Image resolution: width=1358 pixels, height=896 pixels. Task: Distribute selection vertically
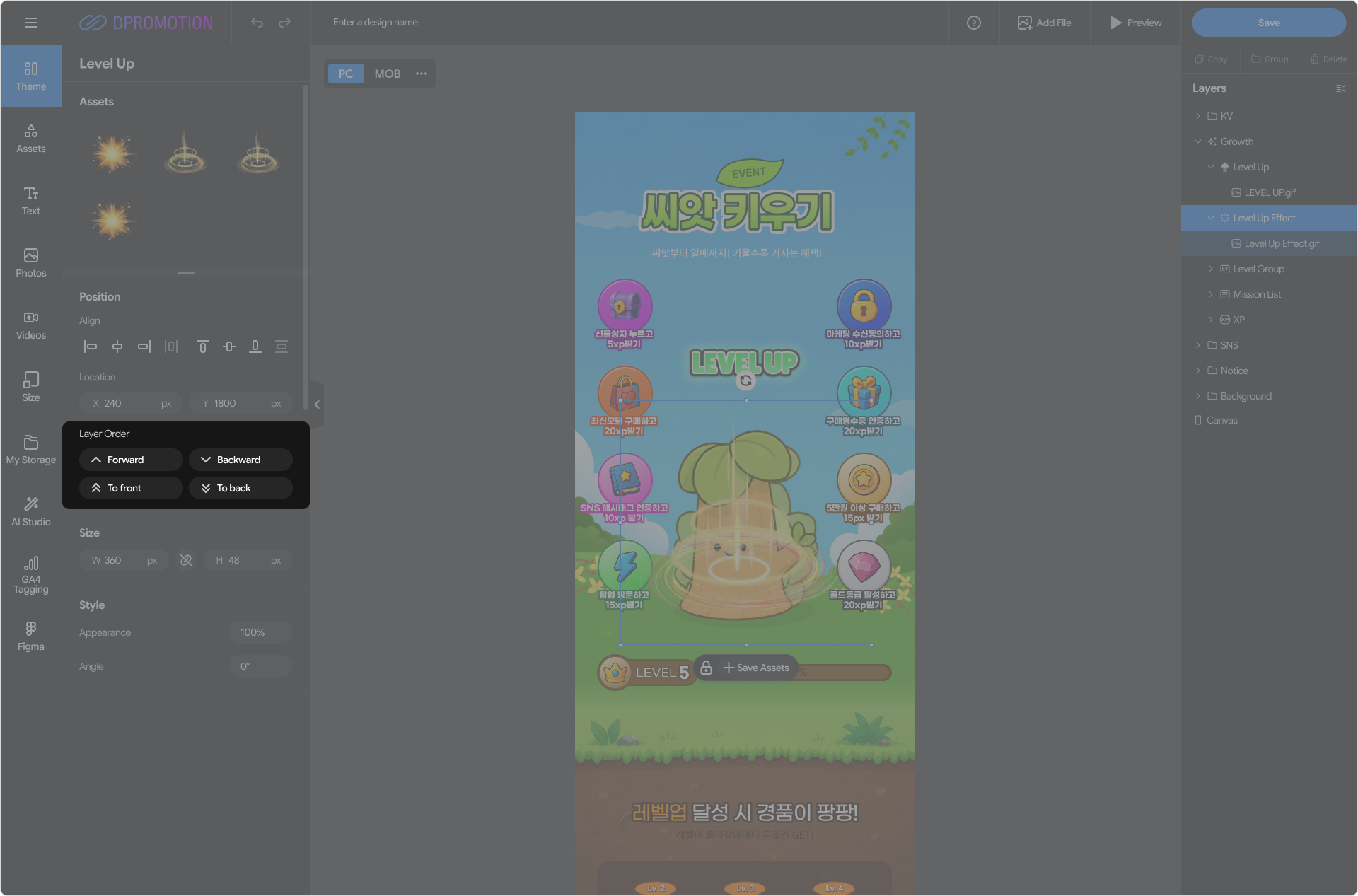[x=282, y=347]
